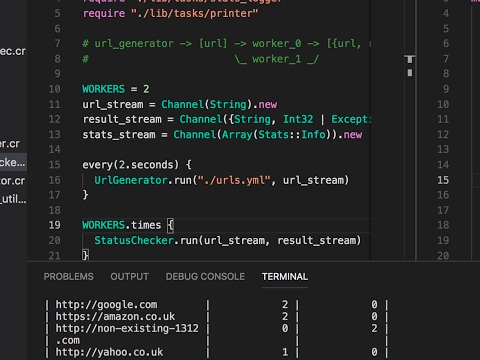Click line number 19 in left editor
The width and height of the screenshot is (480, 360).
point(55,225)
